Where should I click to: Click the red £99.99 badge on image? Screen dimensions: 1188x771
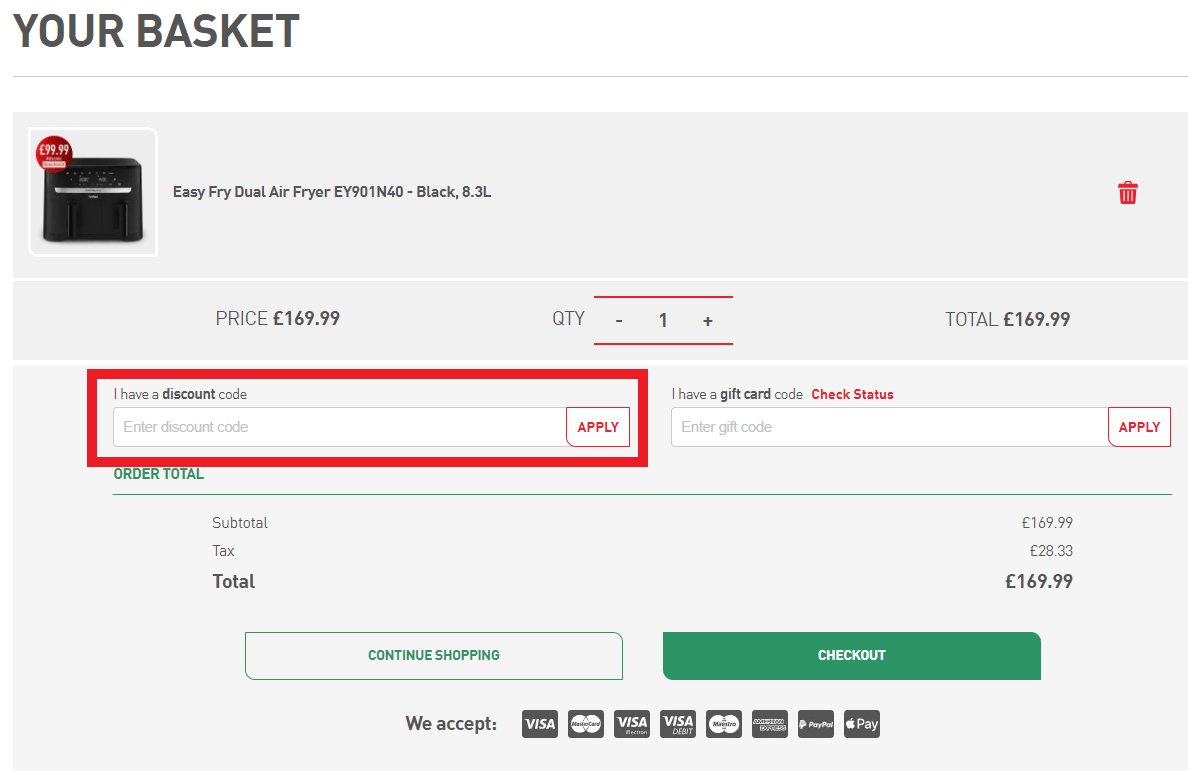pyautogui.click(x=54, y=154)
